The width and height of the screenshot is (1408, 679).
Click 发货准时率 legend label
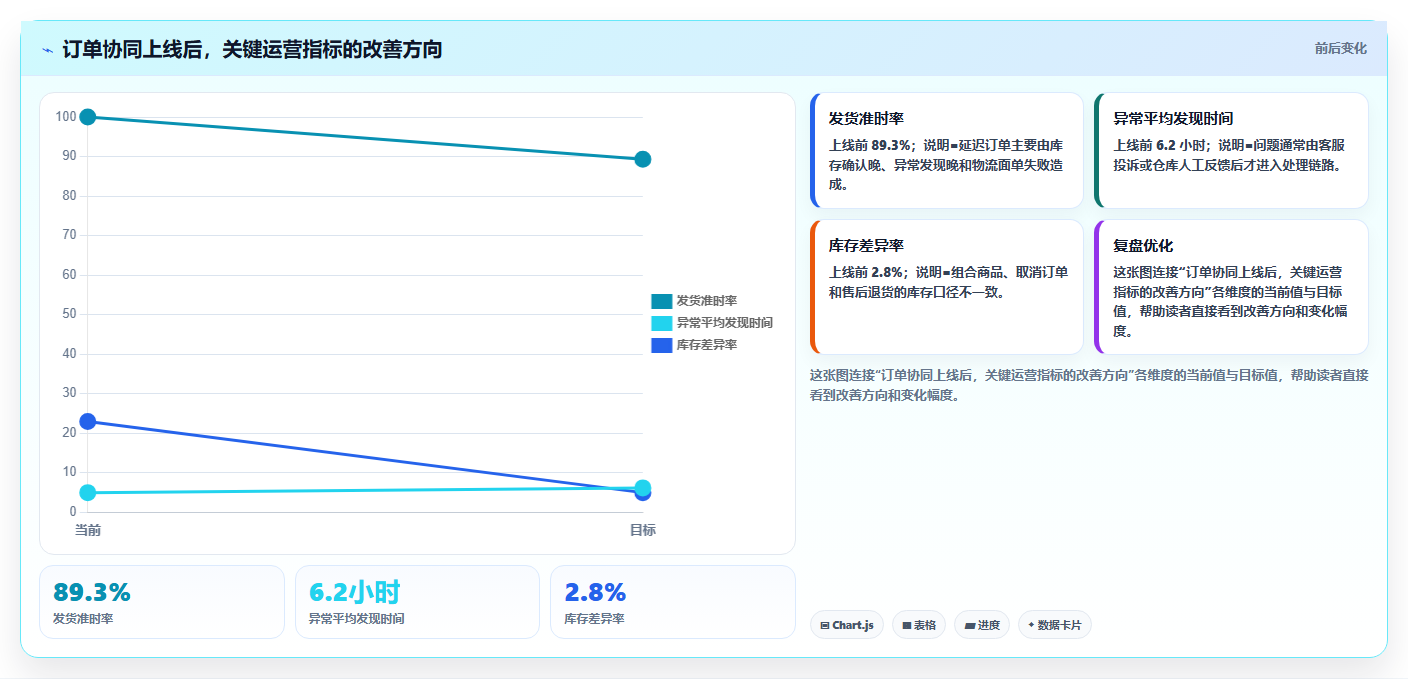pyautogui.click(x=707, y=301)
